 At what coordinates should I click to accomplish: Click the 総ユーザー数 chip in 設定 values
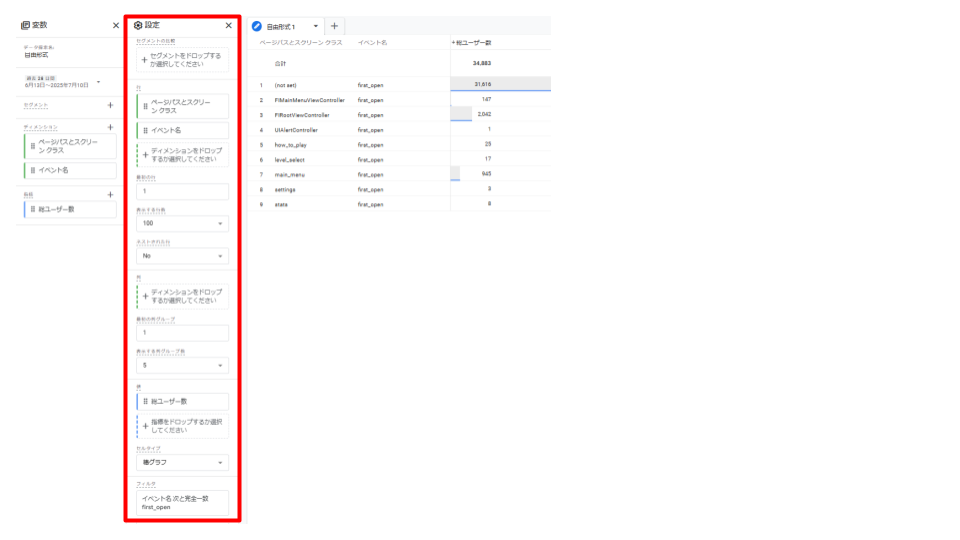point(182,402)
